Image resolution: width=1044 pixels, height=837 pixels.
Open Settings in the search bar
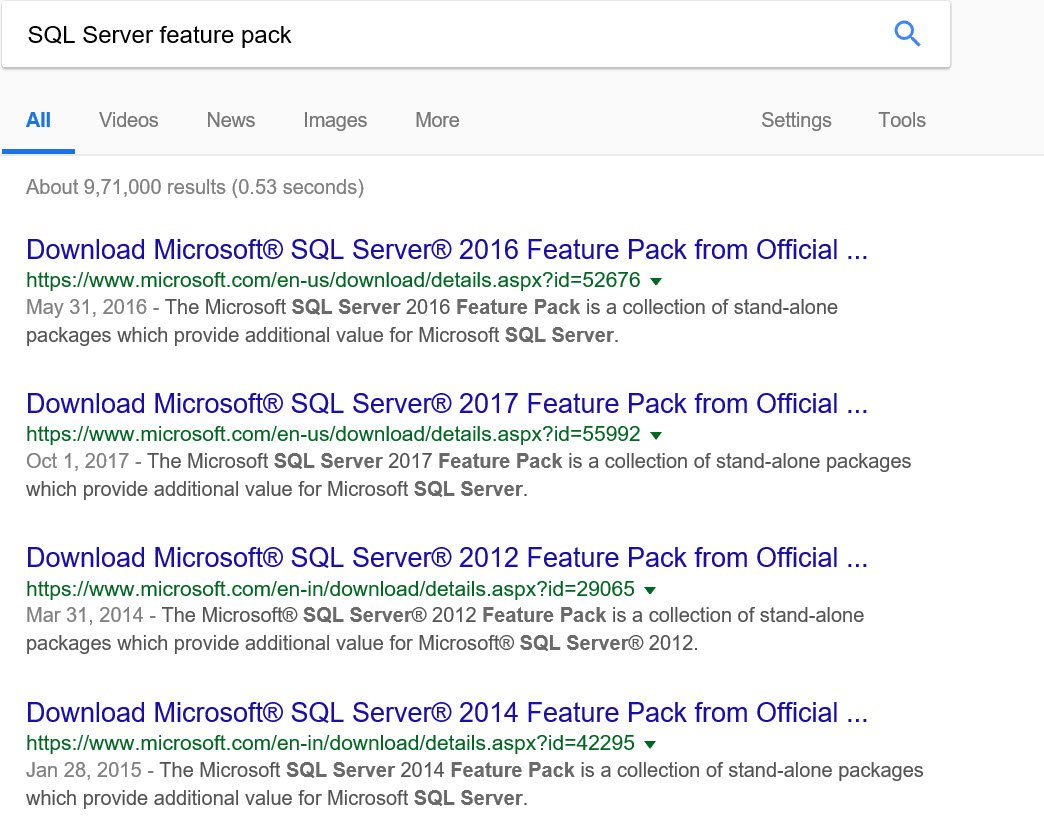(x=796, y=120)
